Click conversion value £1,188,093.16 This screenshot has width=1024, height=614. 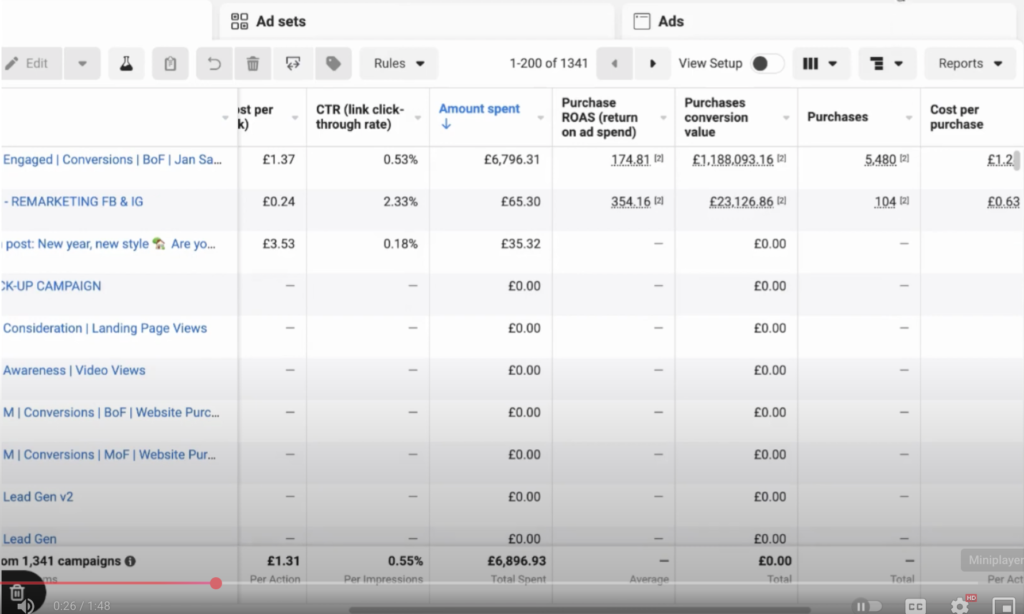click(x=733, y=159)
